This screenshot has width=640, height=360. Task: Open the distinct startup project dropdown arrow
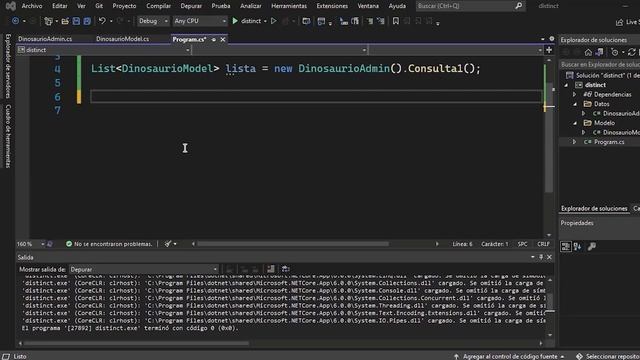pos(265,21)
